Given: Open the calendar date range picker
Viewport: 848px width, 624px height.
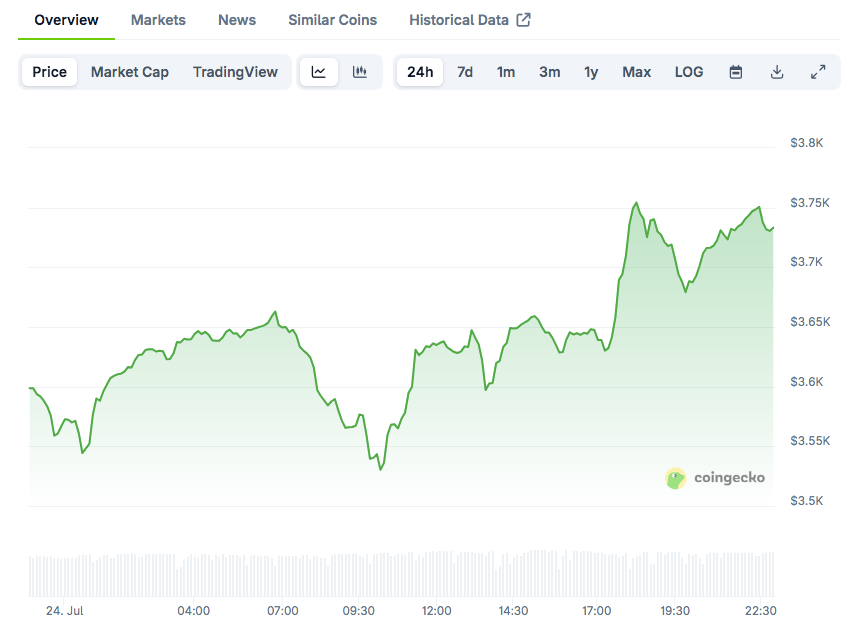Looking at the screenshot, I should [735, 71].
